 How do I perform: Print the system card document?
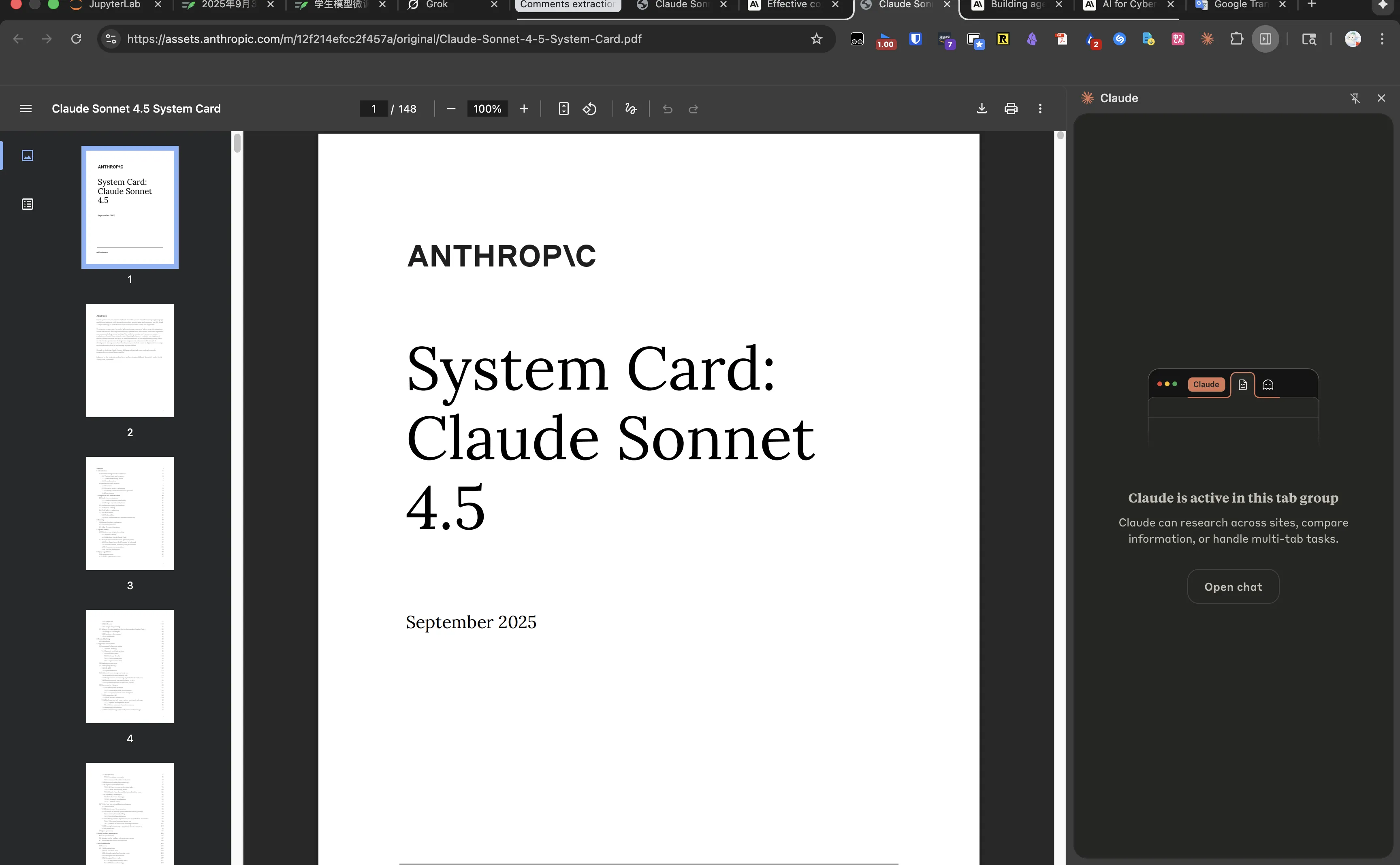[1011, 109]
